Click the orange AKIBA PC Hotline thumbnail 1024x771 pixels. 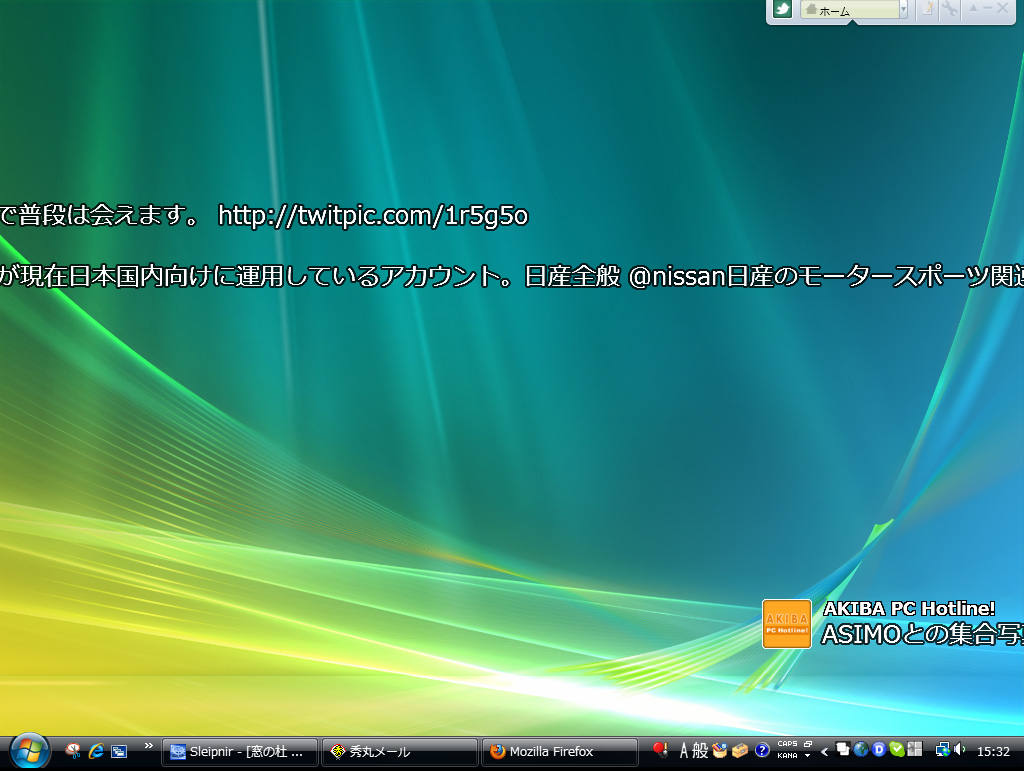(787, 624)
